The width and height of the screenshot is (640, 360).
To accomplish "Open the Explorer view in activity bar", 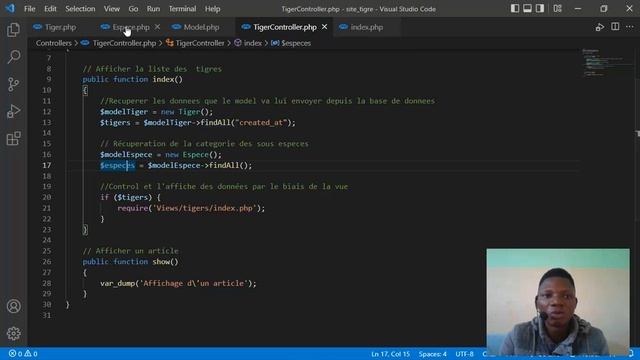I will point(13,29).
